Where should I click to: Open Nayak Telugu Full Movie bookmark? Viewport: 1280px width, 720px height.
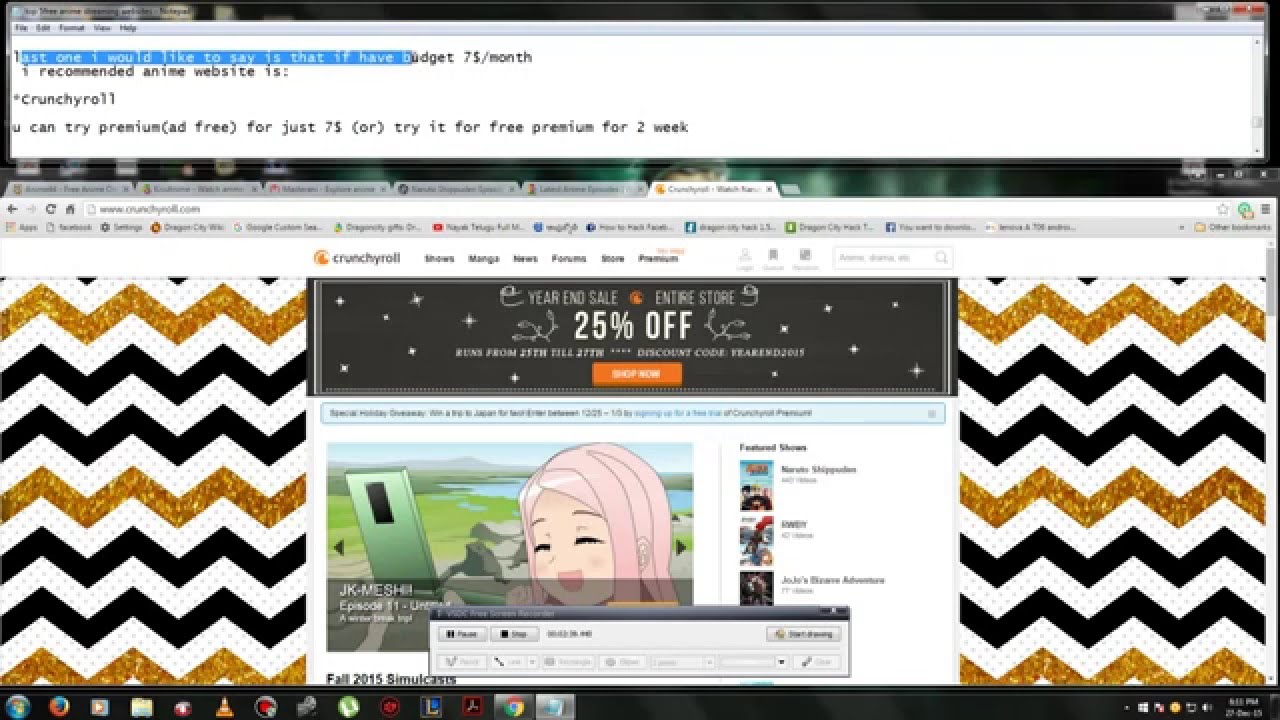478,227
